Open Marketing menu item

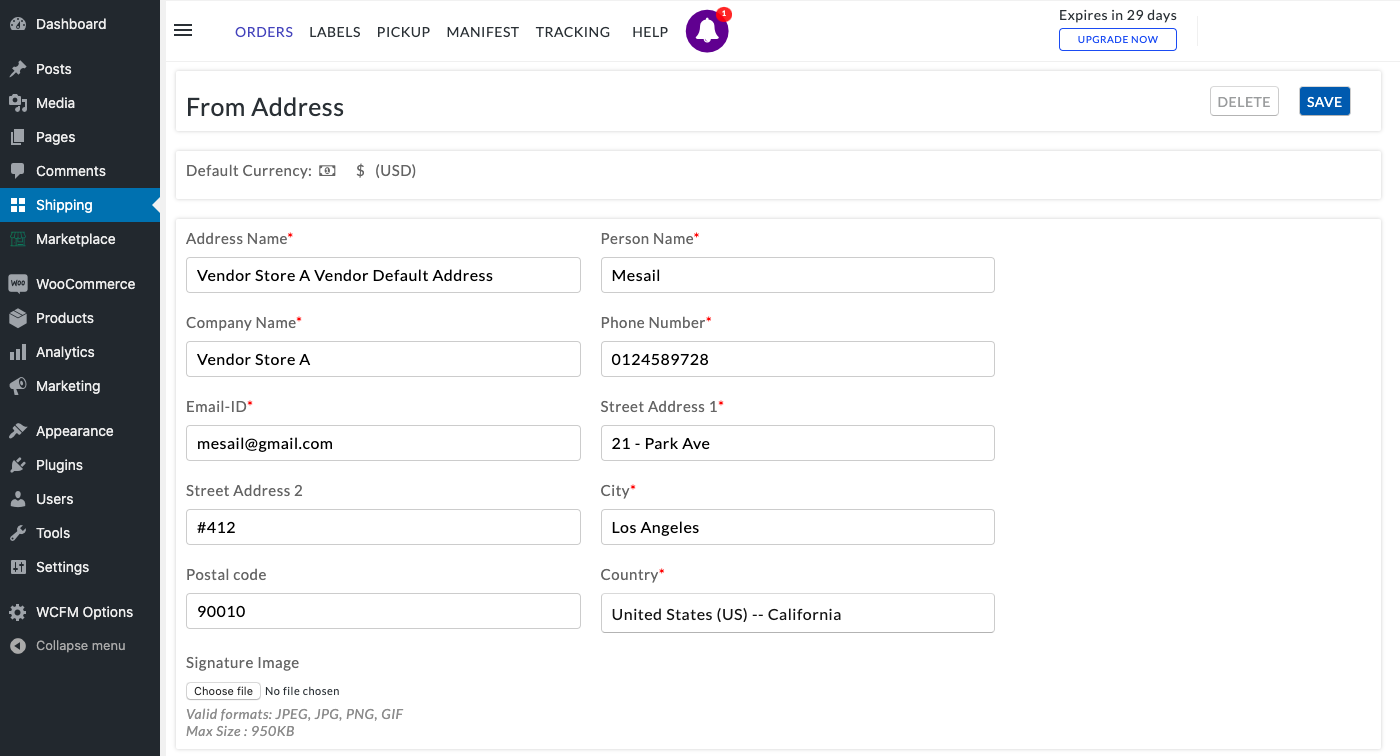coord(80,386)
